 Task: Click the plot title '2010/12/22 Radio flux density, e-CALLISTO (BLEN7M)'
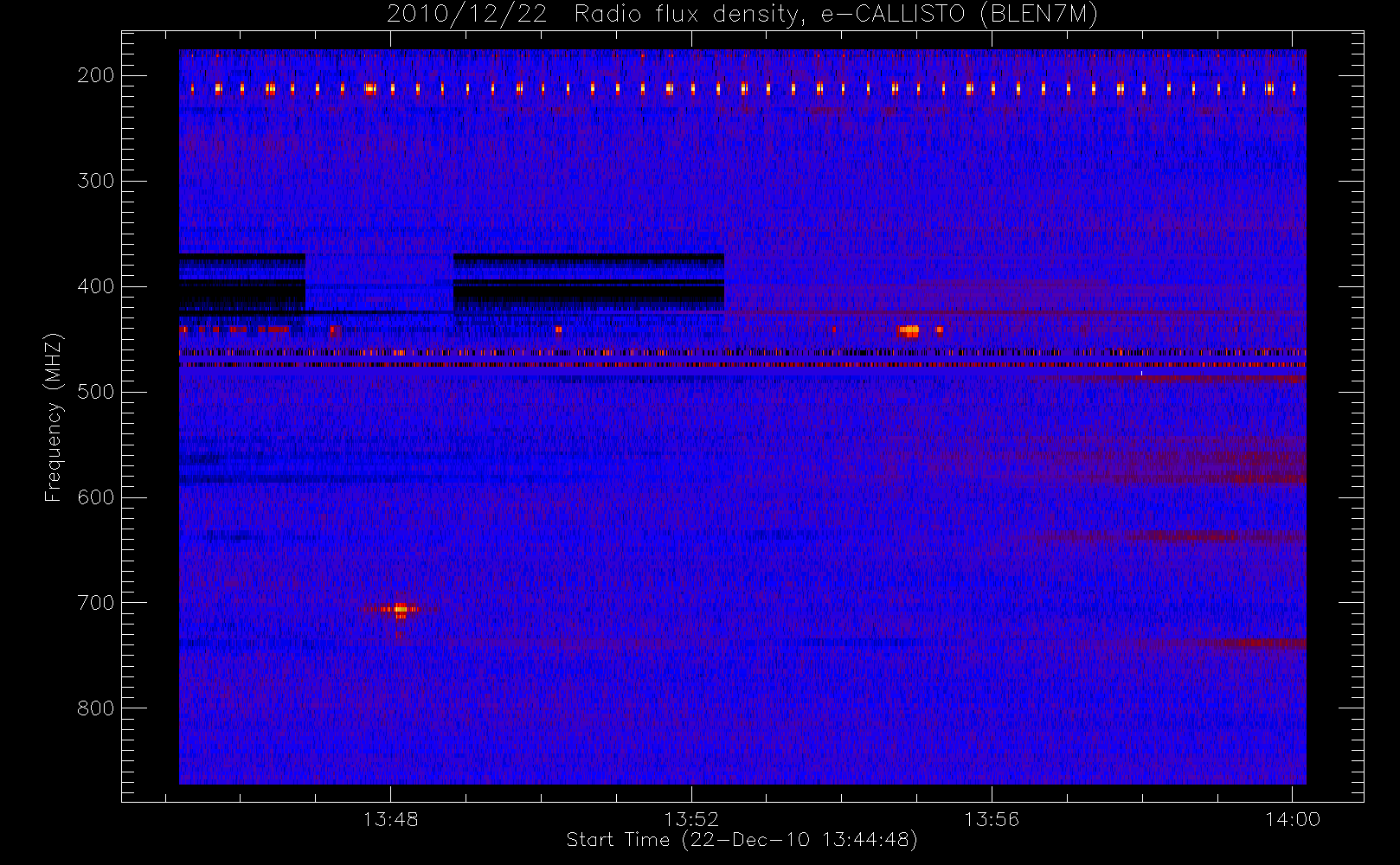pos(742,15)
